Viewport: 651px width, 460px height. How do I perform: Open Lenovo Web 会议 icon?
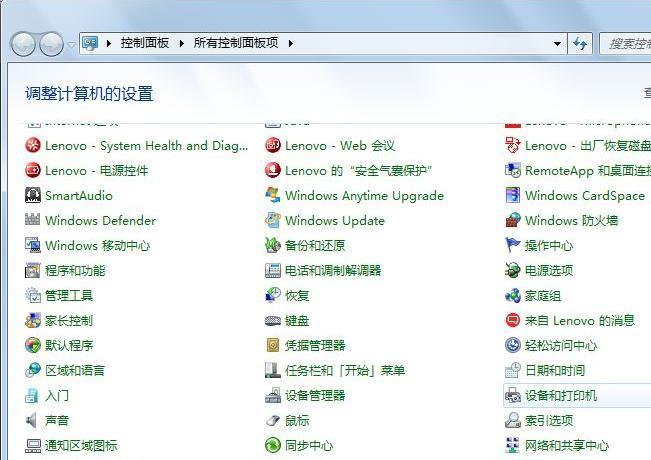273,146
